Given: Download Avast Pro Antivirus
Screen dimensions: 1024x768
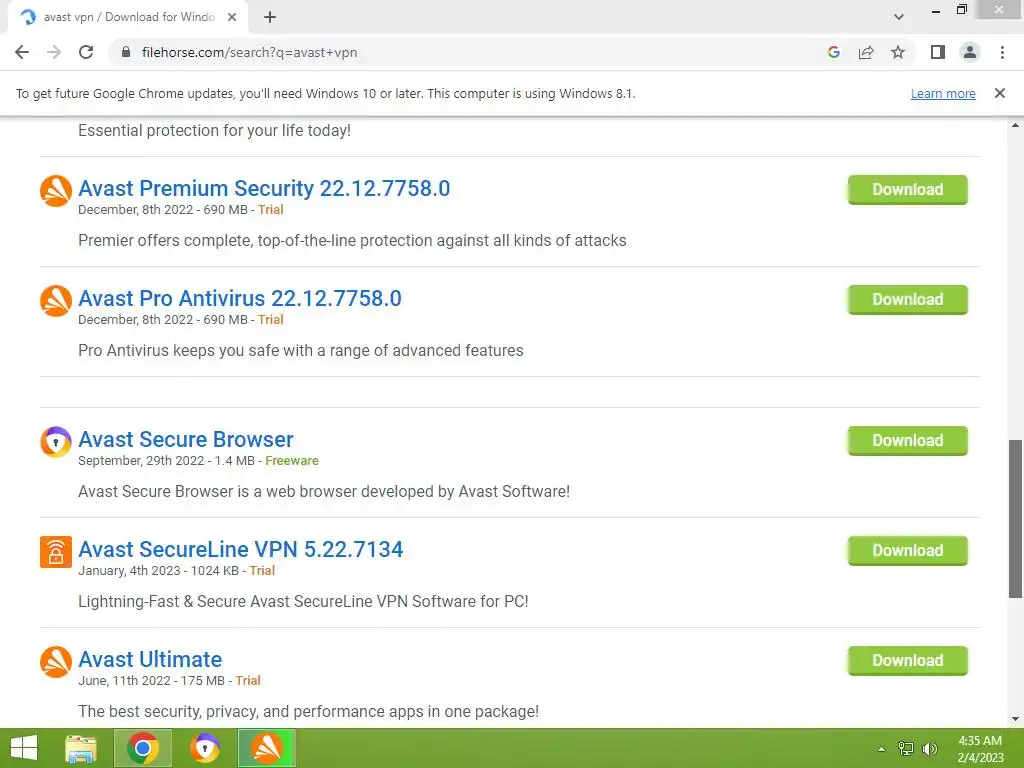Looking at the screenshot, I should pyautogui.click(x=908, y=299).
